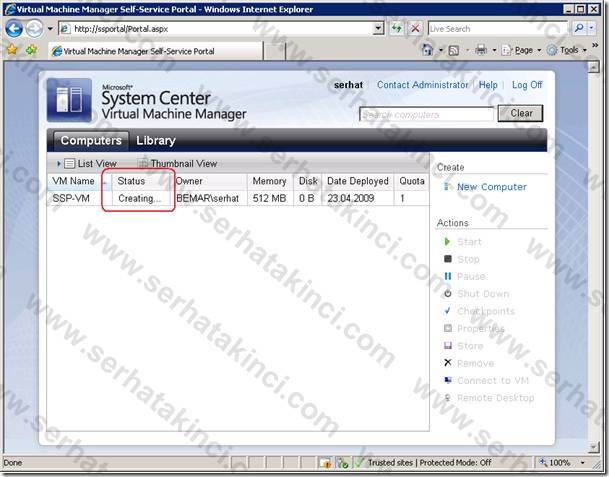Click the Remove X icon
Viewport: 609px width, 477px height.
448,363
